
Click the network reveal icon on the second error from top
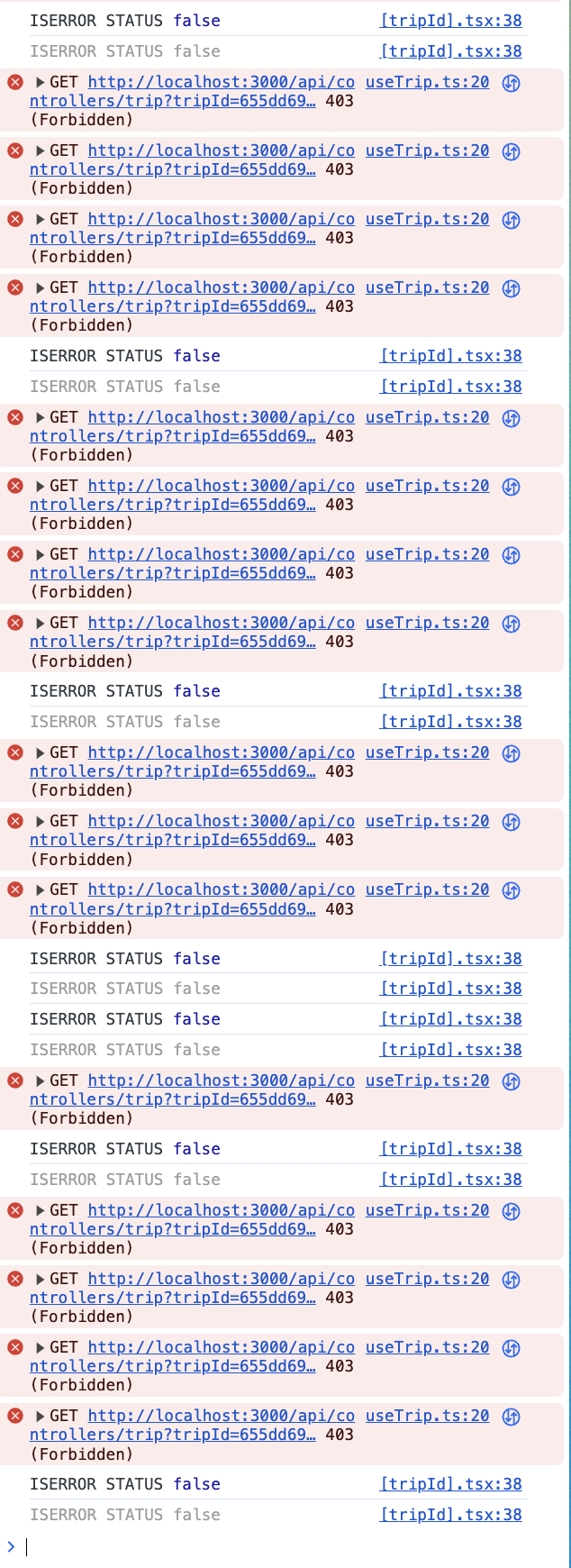[x=511, y=151]
